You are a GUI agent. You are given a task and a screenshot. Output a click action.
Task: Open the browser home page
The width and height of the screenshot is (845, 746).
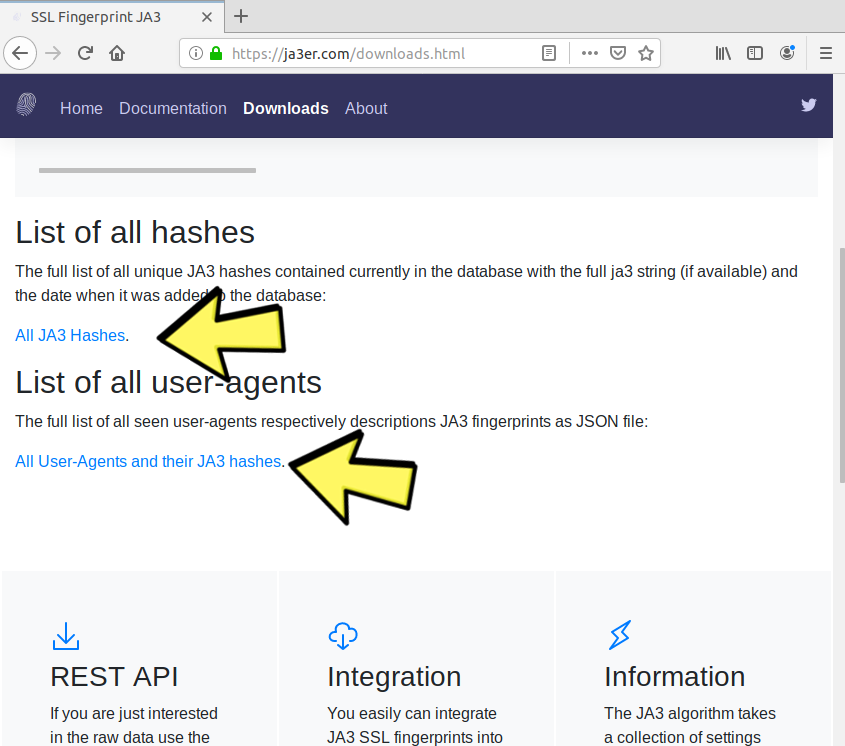pyautogui.click(x=117, y=53)
